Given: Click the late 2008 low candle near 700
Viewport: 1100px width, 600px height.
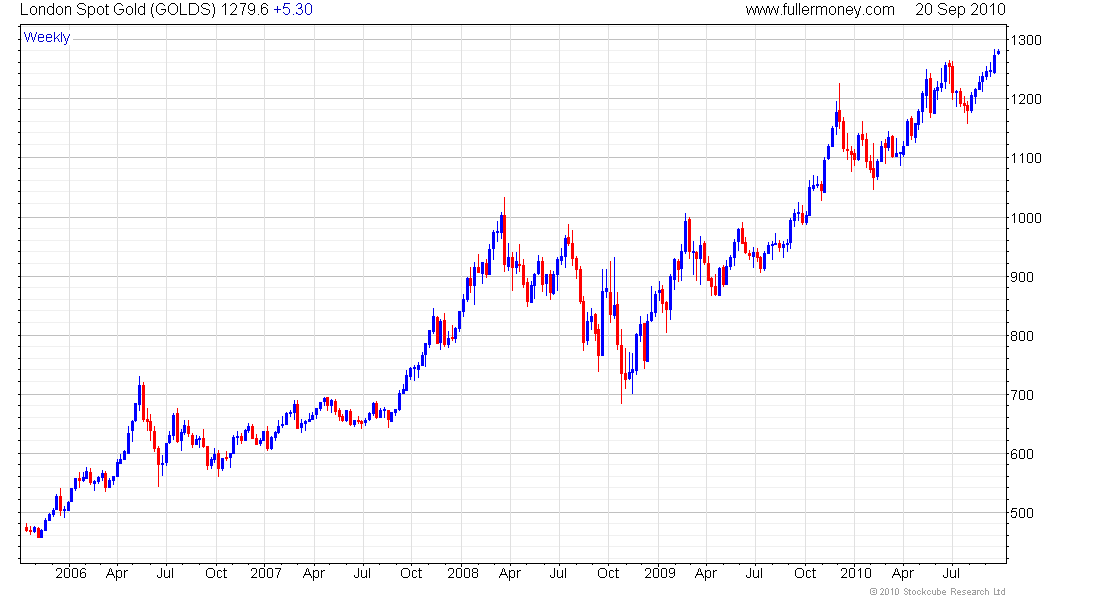Looking at the screenshot, I should (622, 365).
